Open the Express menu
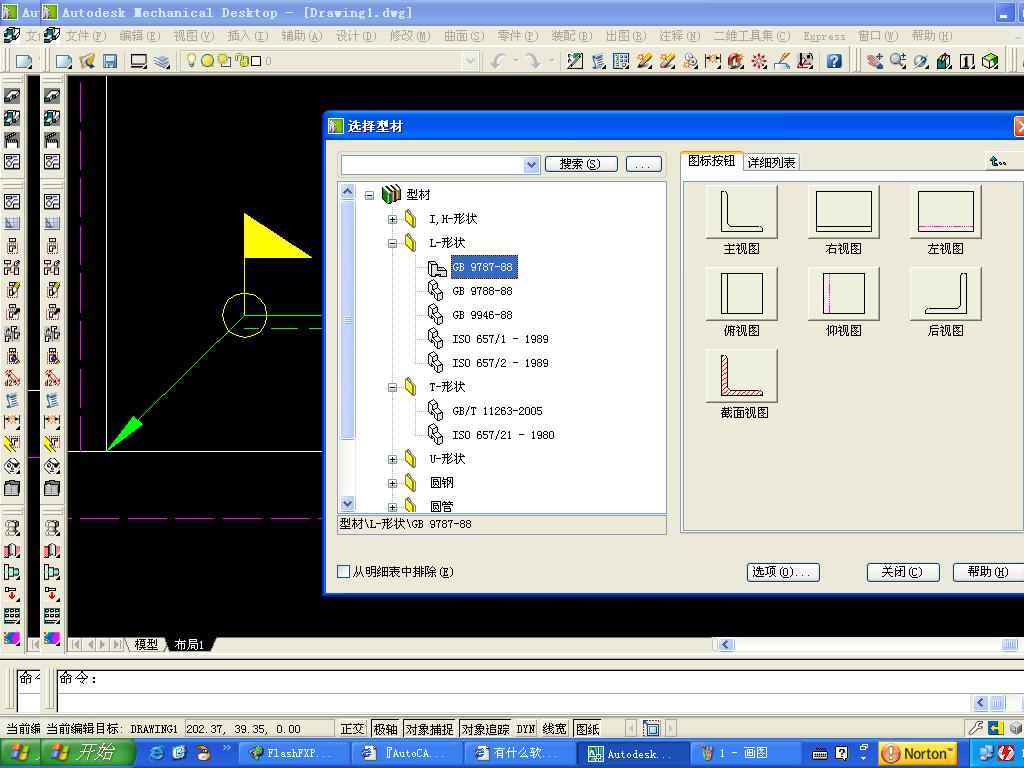This screenshot has height=768, width=1024. (824, 37)
